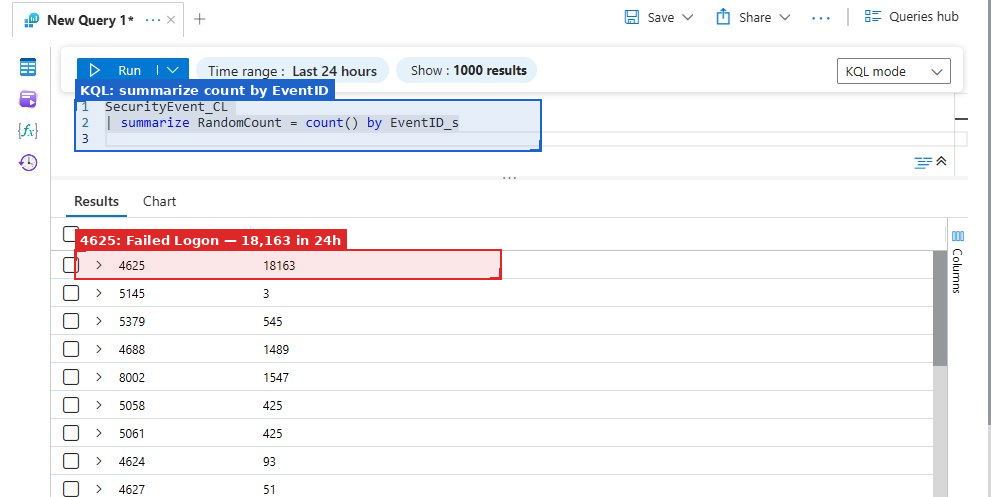Tick the checkbox for row 5379
991x497 pixels.
click(x=71, y=321)
